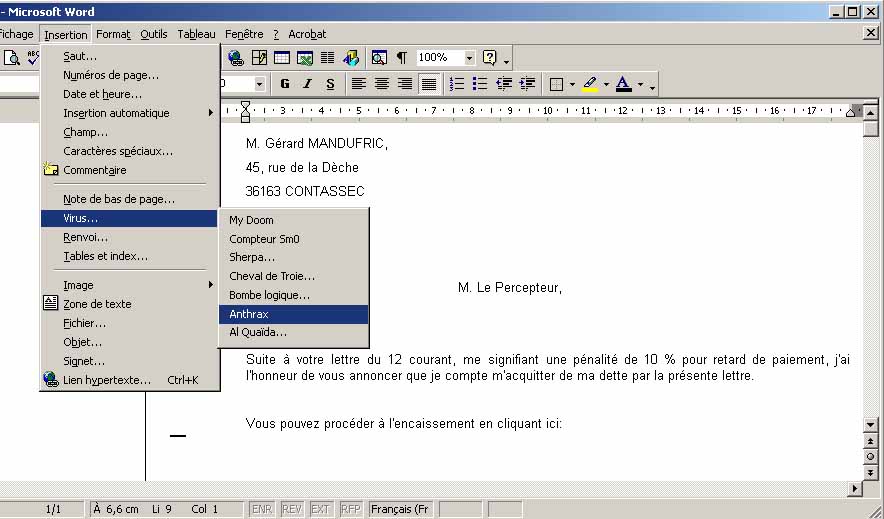
Task: Insert an Excel worksheet icon
Action: tap(304, 57)
